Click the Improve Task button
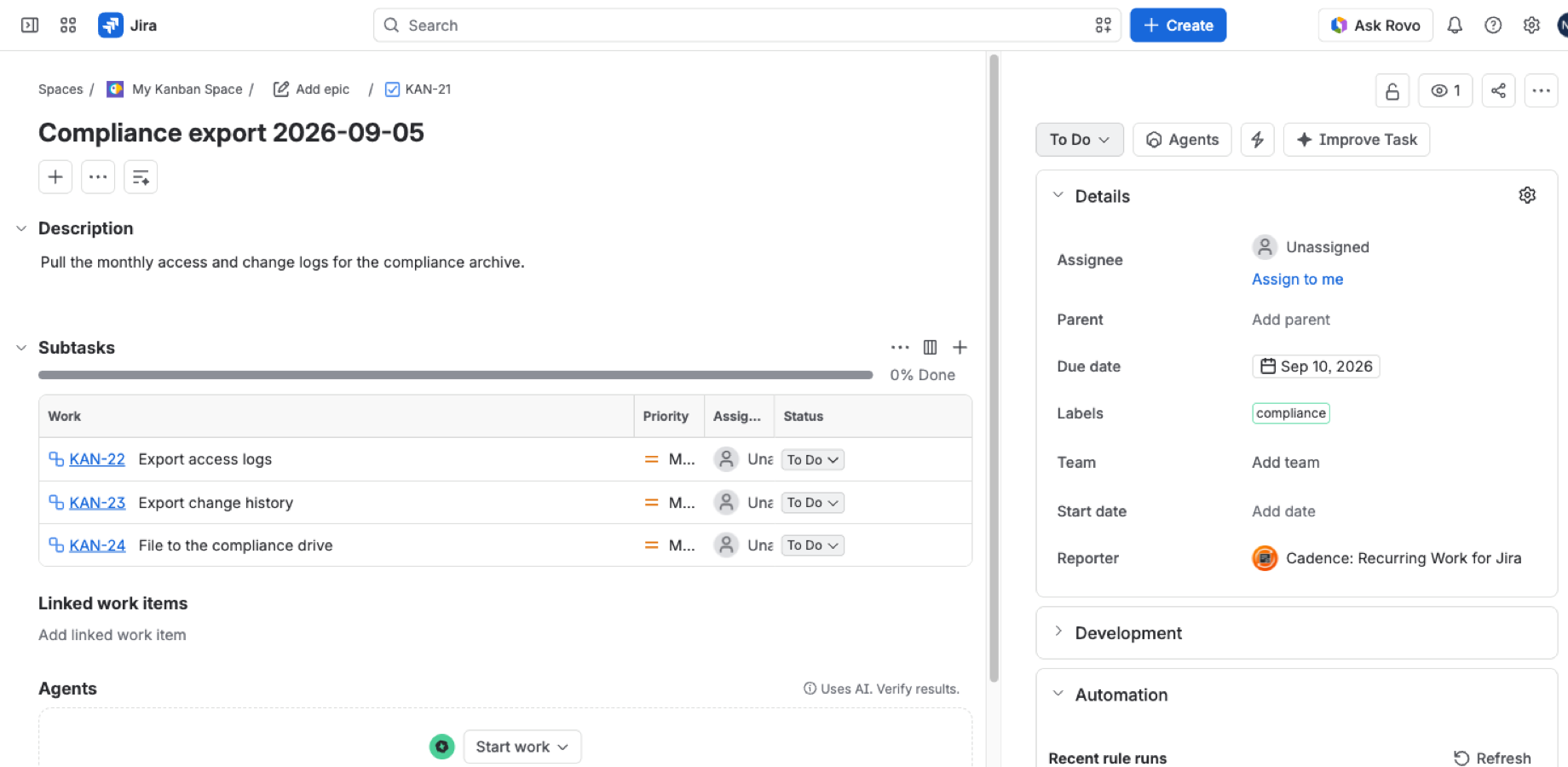1568x767 pixels. [1357, 140]
